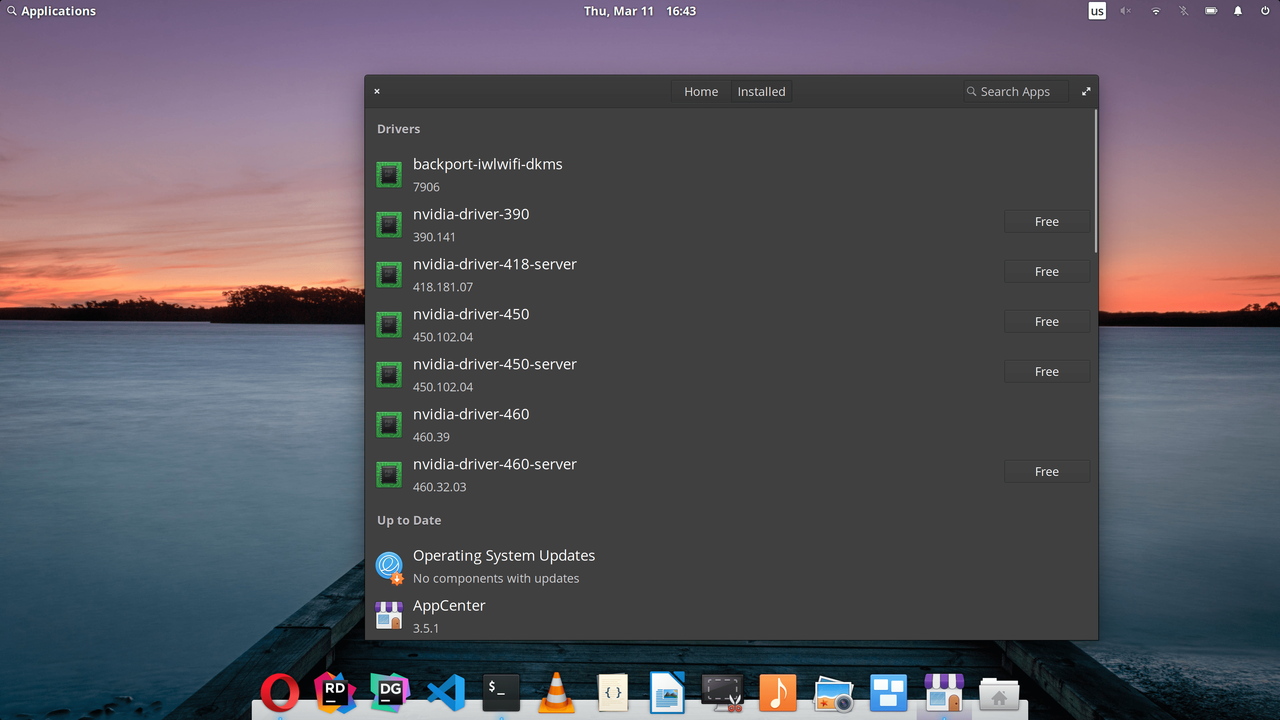The height and width of the screenshot is (720, 1280).
Task: Click Free button for nvidia-driver-418-server
Action: (1047, 271)
